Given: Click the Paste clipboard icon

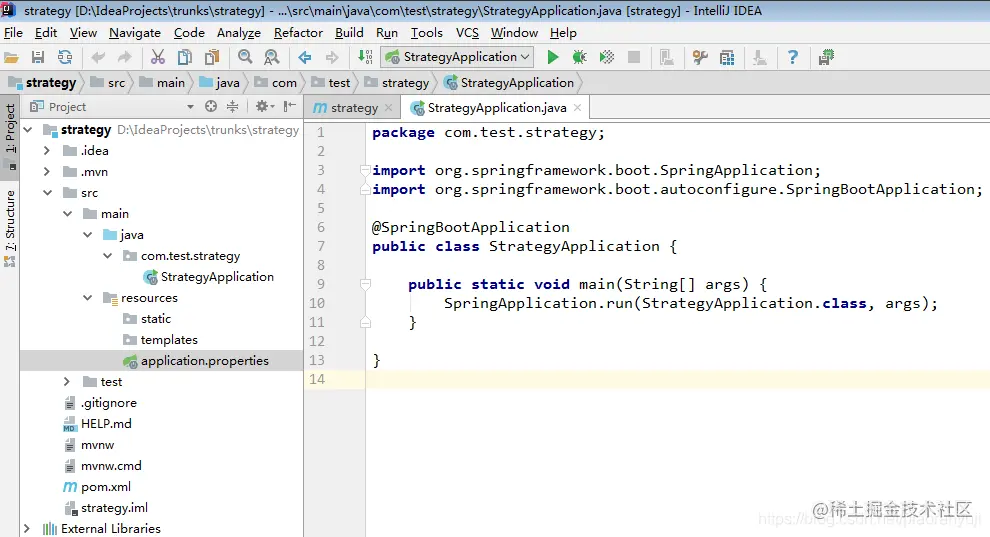Looking at the screenshot, I should pos(212,57).
